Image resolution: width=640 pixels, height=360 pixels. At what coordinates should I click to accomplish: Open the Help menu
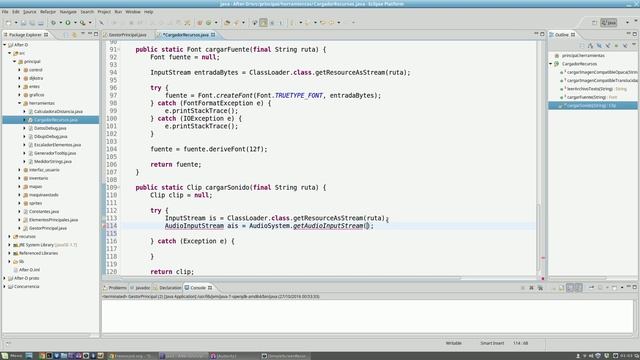pos(149,12)
